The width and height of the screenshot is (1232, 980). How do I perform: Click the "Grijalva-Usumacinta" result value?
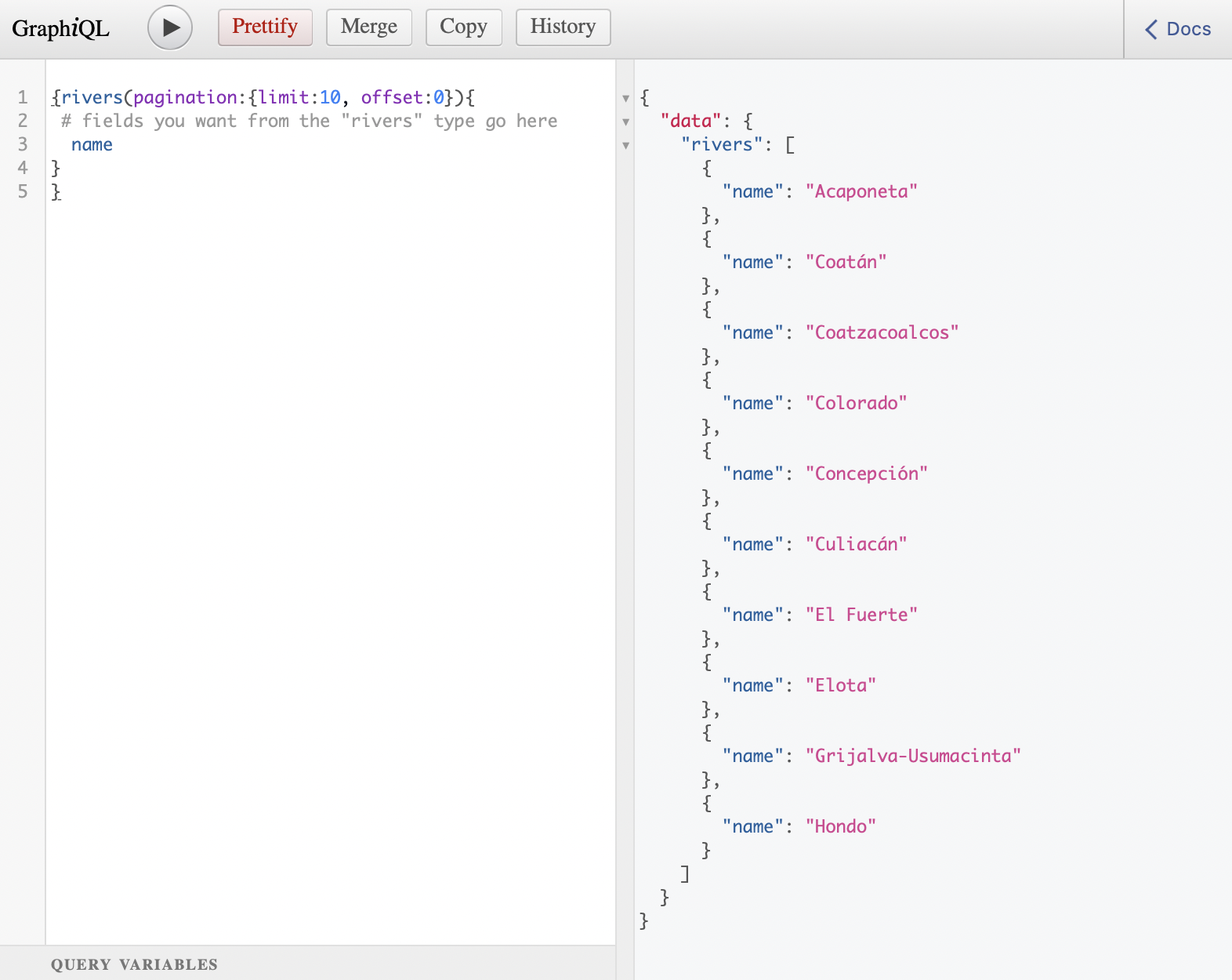pos(913,757)
